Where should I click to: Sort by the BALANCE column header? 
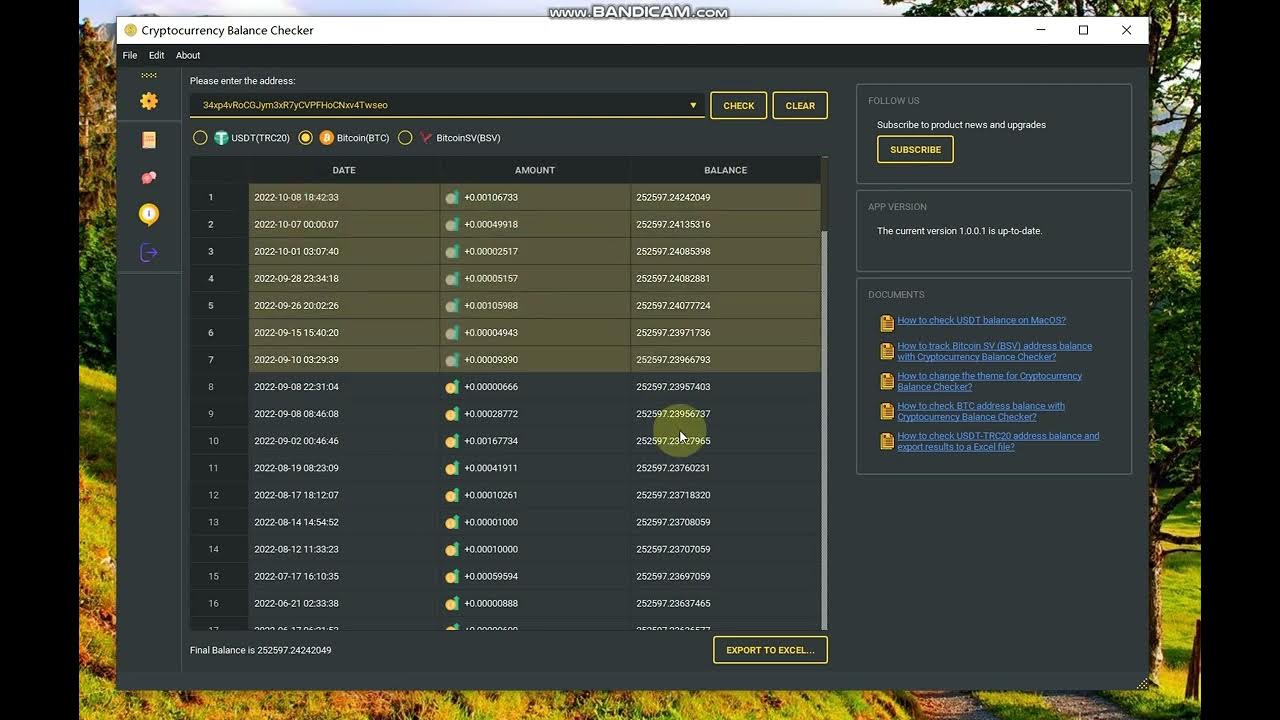[726, 170]
